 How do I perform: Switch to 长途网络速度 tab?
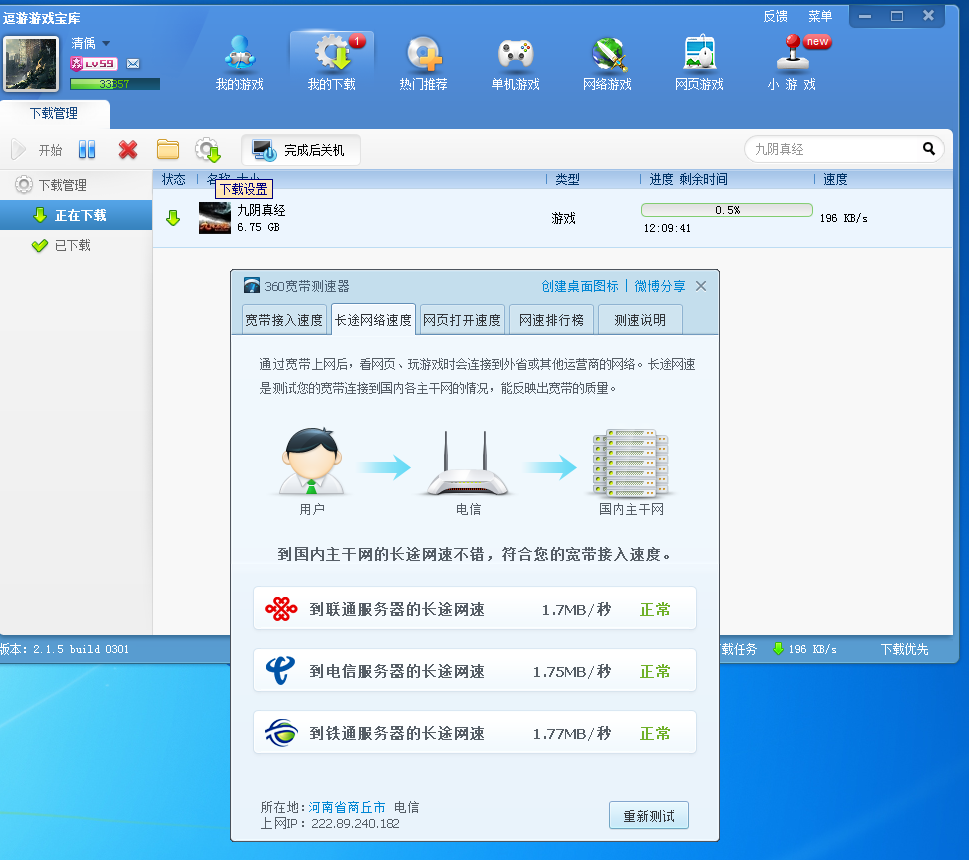point(373,319)
